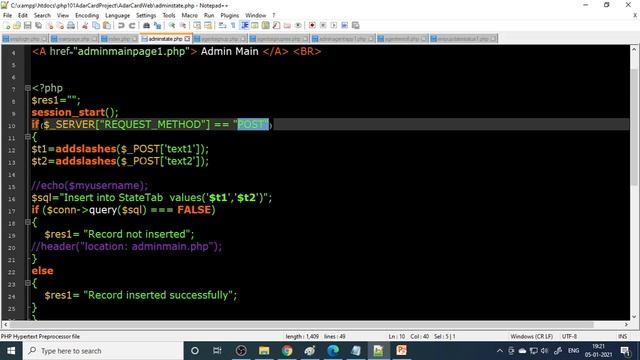
Task: Start macro recording with the red record icon
Action: click(312, 25)
